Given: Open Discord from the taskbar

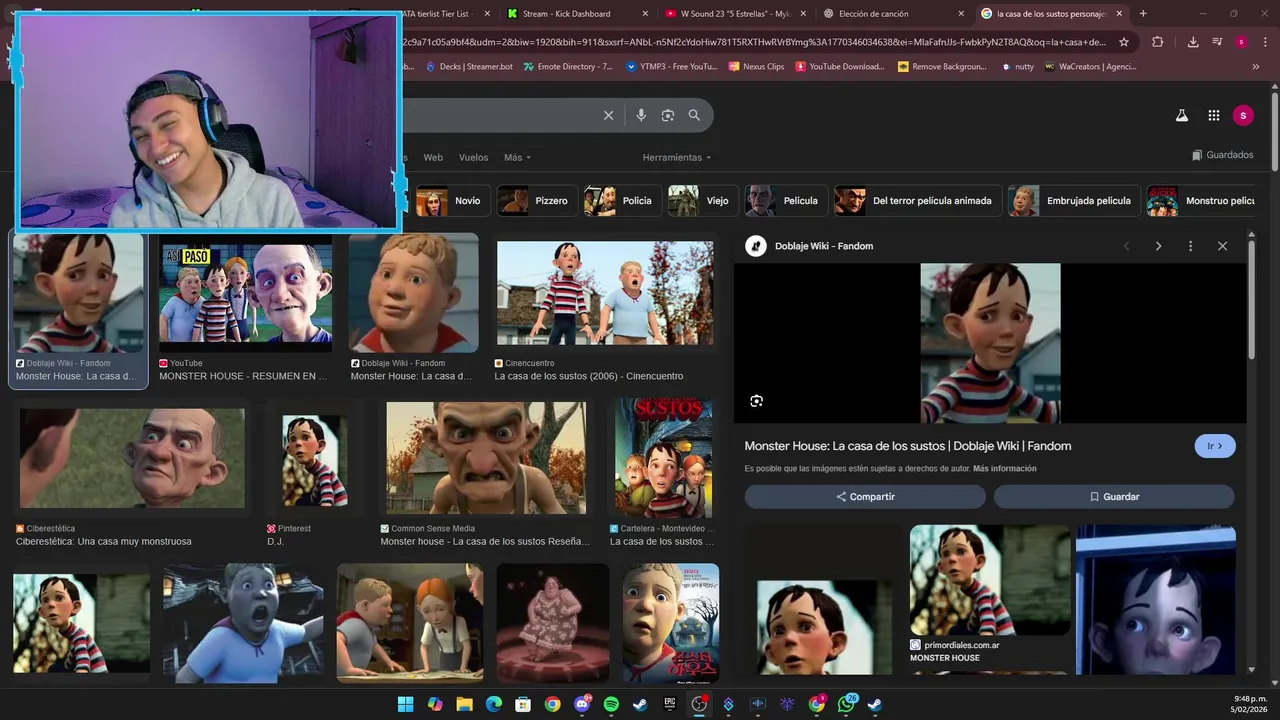Looking at the screenshot, I should pyautogui.click(x=582, y=704).
